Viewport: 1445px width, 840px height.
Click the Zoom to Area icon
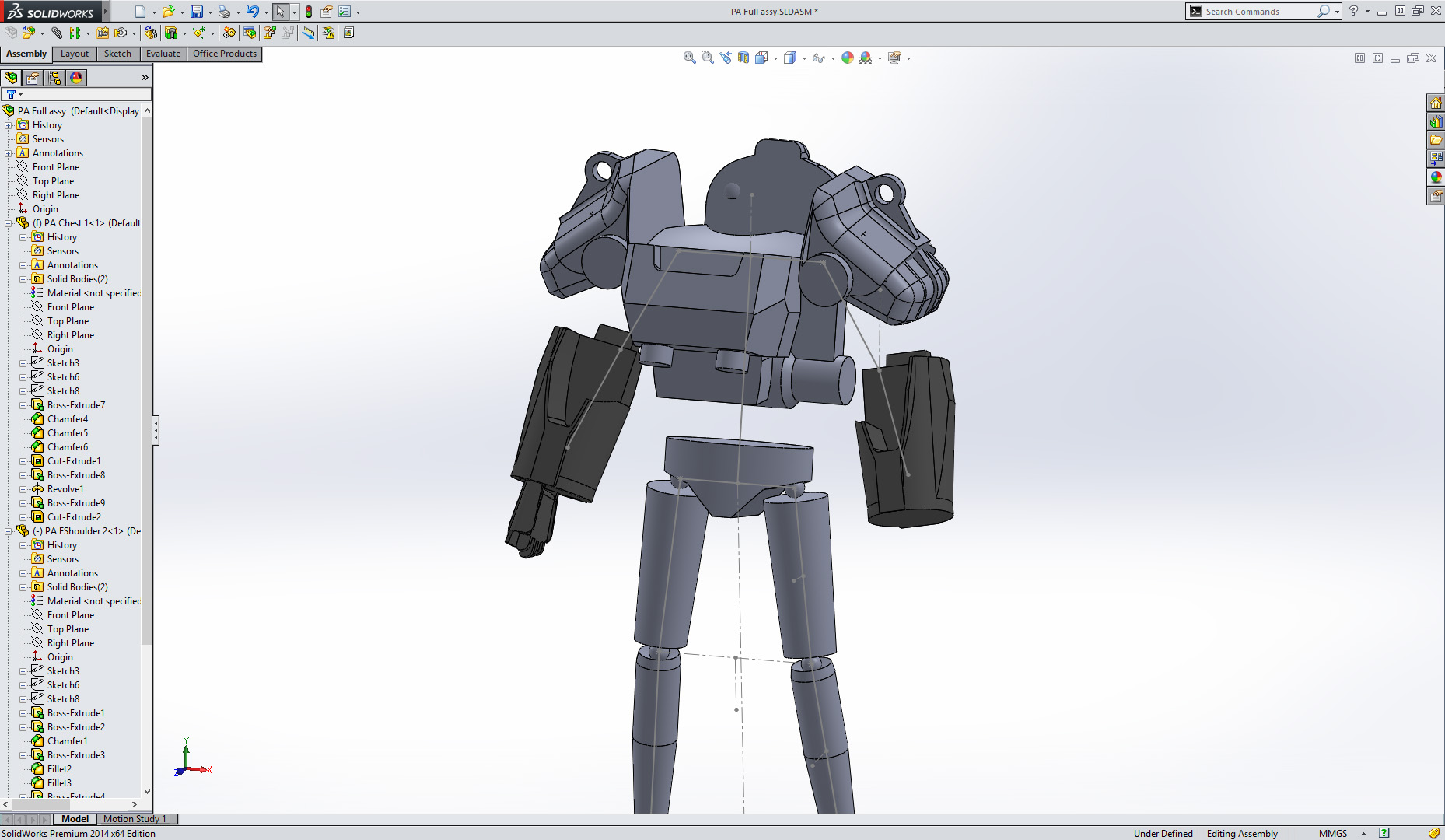tap(707, 58)
